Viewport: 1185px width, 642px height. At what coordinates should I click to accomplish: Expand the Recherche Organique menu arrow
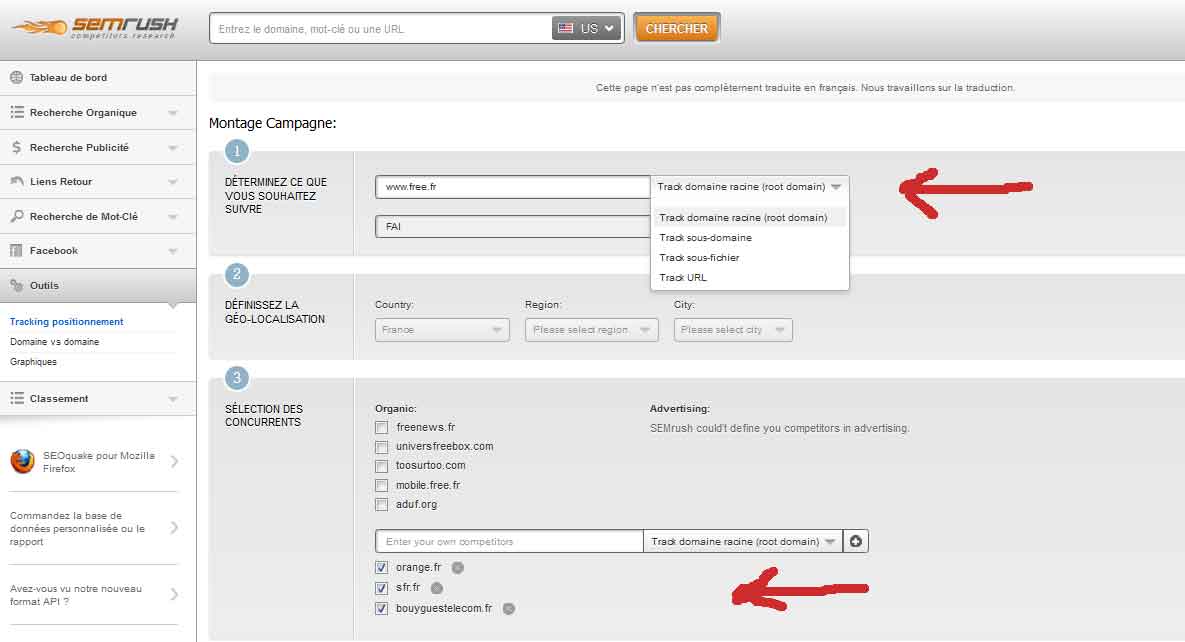coord(173,113)
